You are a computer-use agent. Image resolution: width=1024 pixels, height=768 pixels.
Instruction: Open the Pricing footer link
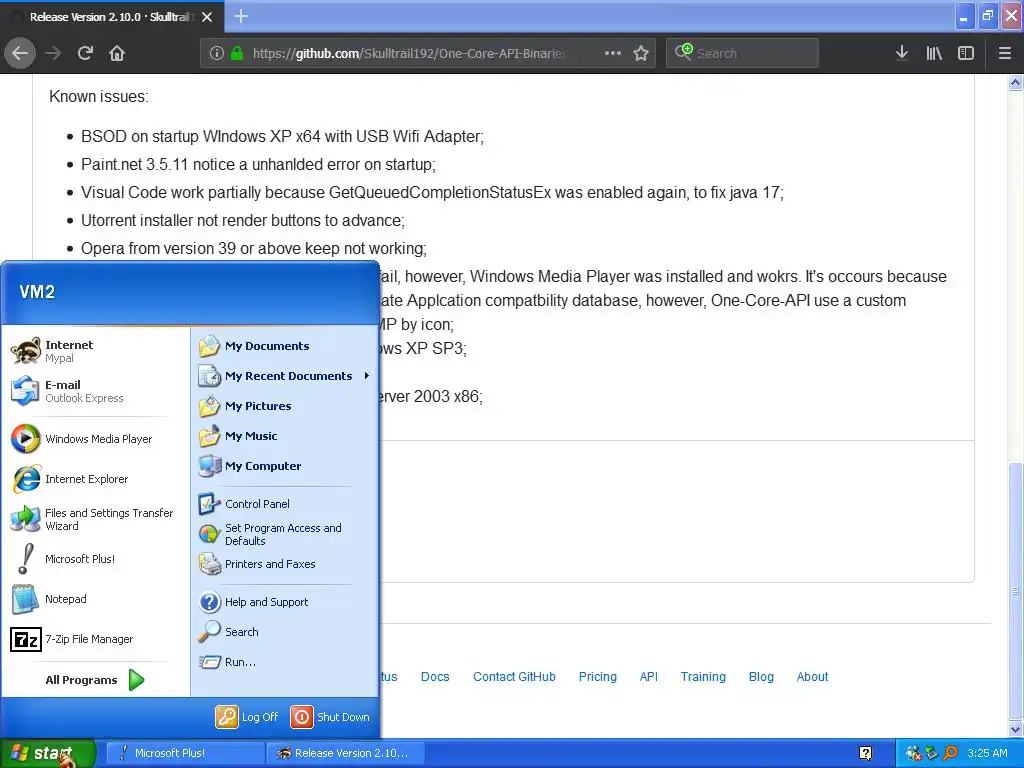[x=598, y=677]
